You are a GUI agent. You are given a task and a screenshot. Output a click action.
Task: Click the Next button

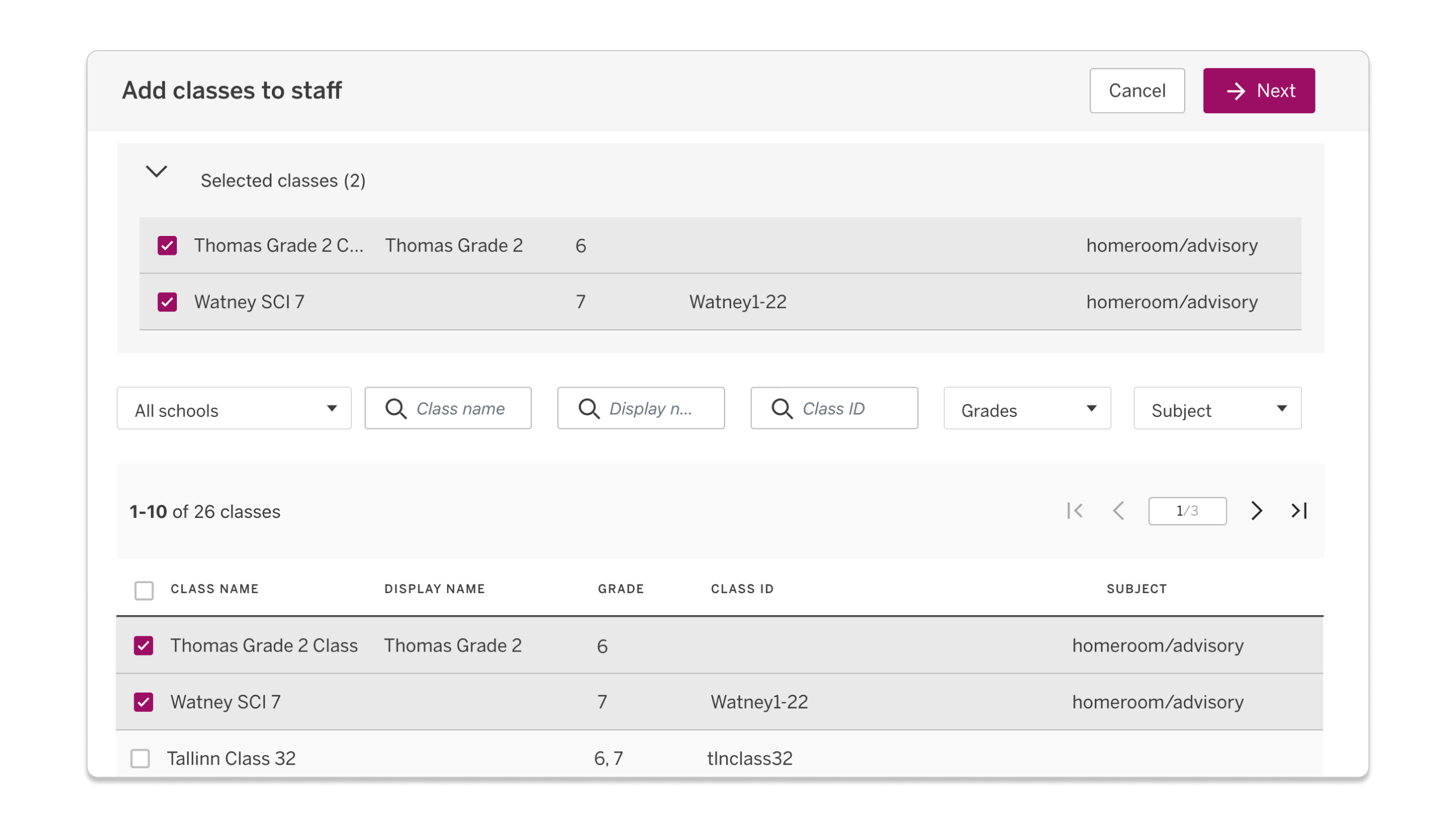[1259, 90]
